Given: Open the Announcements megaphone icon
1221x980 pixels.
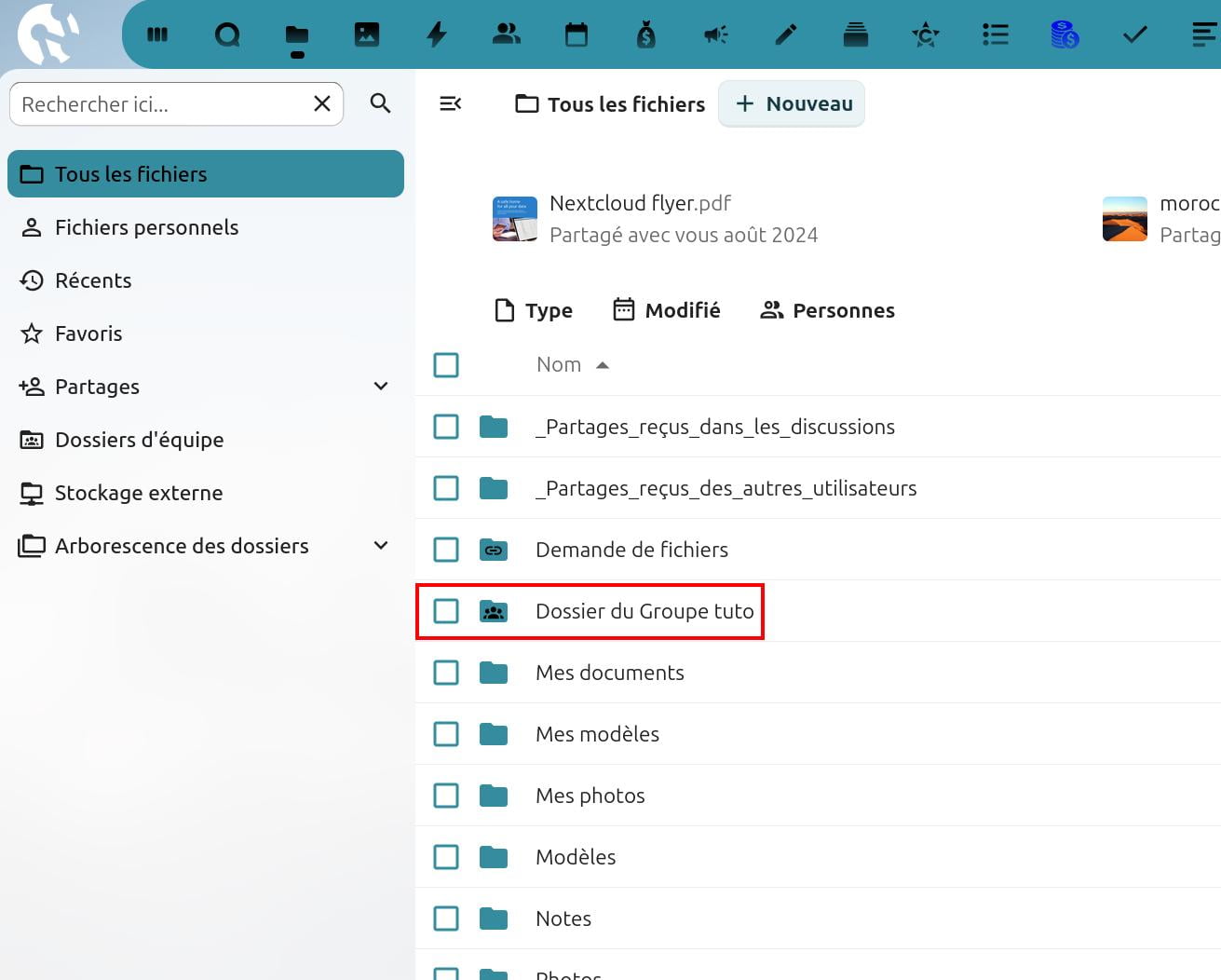Looking at the screenshot, I should point(716,34).
